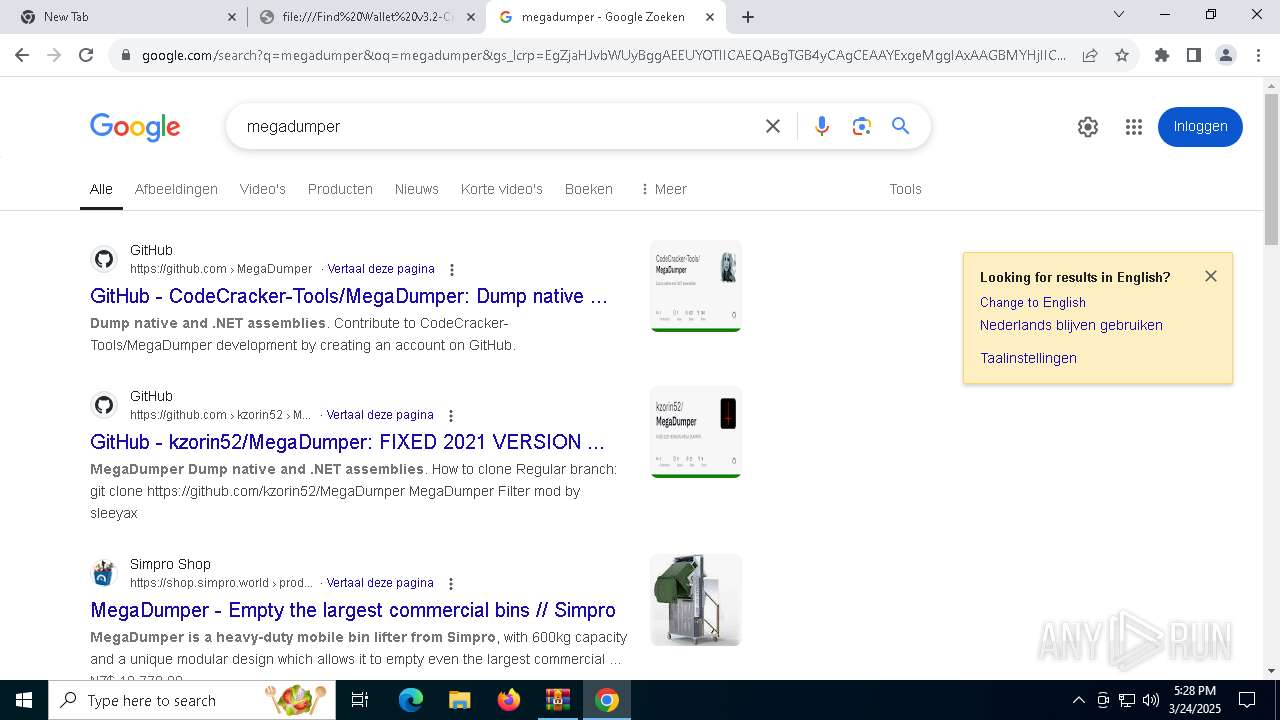Screen dimensions: 1280x720
Task: Open the Chrome extensions puzzle icon
Action: tap(1162, 55)
